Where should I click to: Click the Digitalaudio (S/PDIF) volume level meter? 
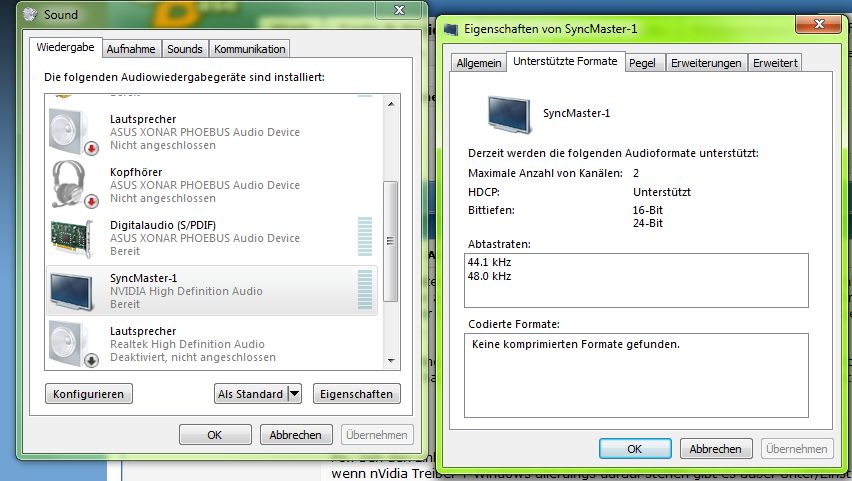pos(365,236)
